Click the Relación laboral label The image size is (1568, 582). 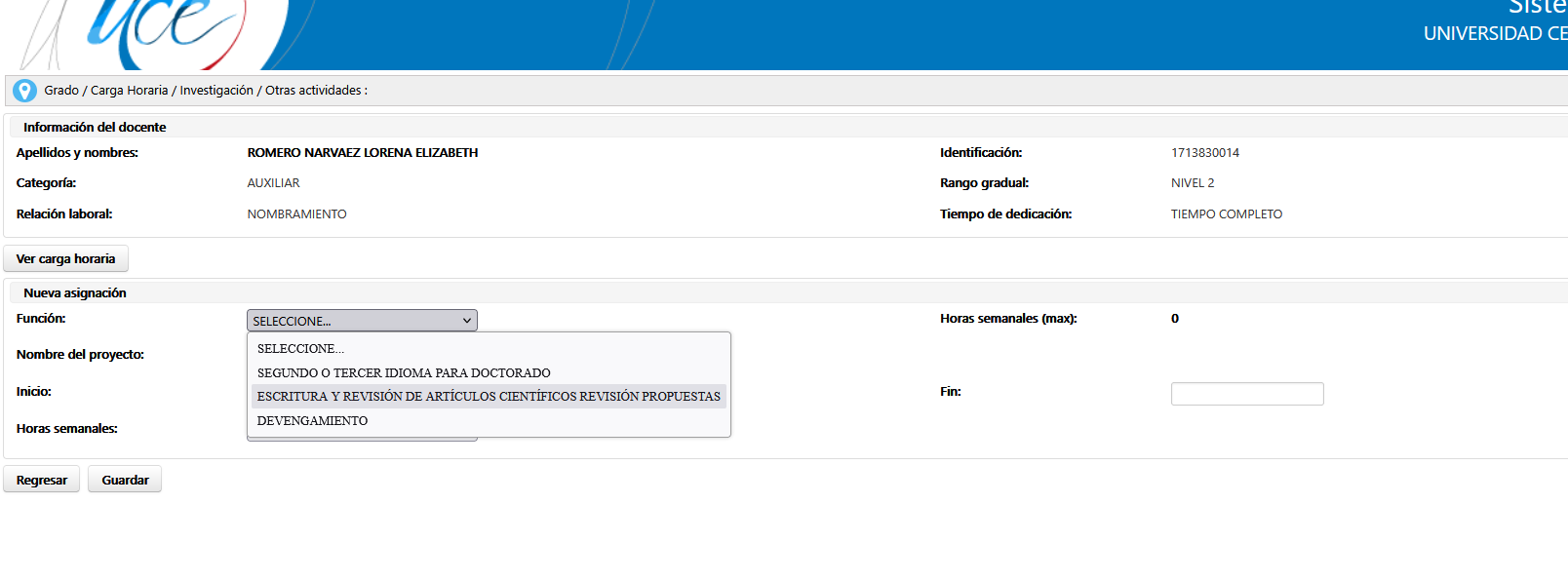[x=64, y=214]
